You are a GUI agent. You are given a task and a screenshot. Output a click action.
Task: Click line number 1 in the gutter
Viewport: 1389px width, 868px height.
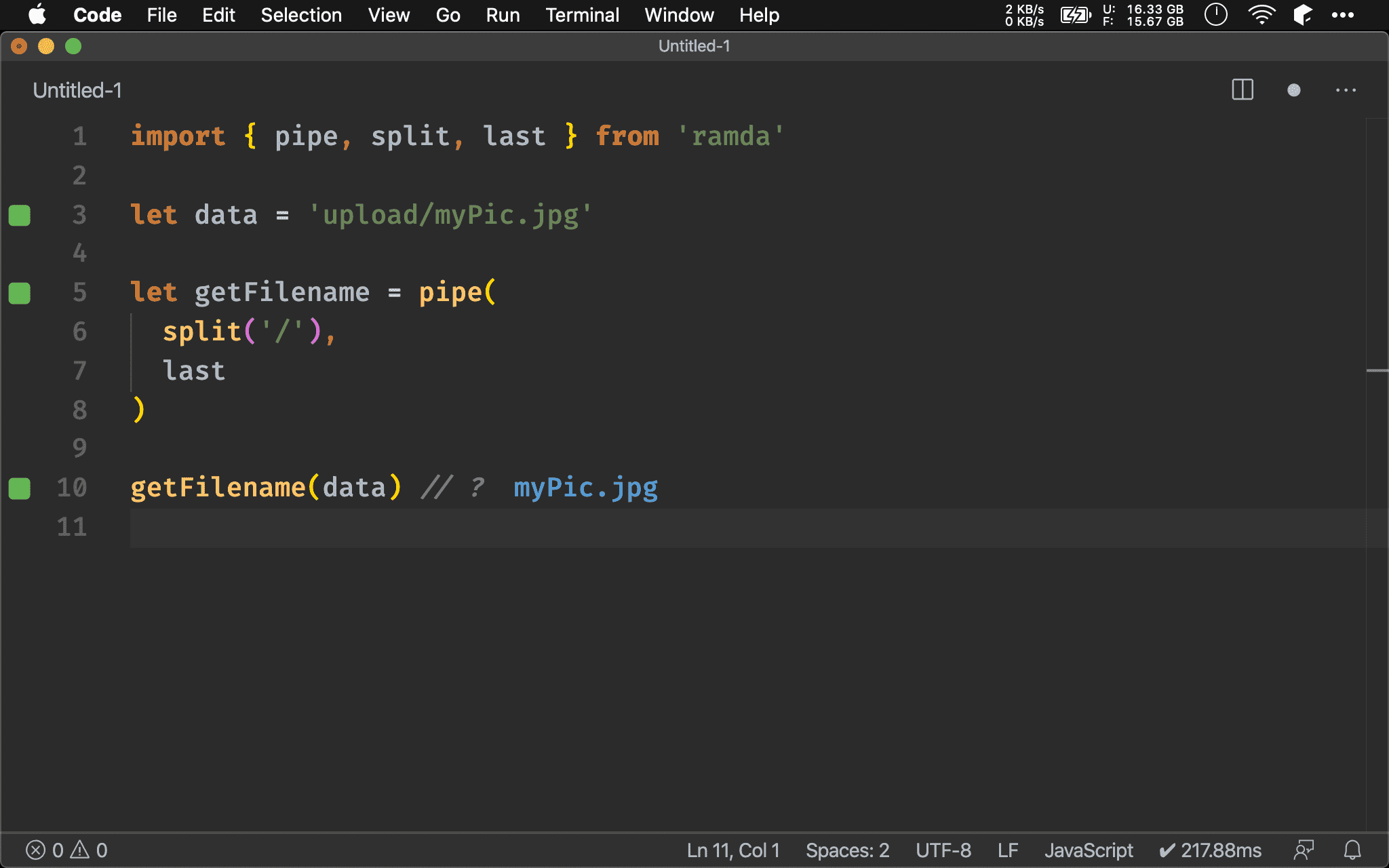[79, 136]
